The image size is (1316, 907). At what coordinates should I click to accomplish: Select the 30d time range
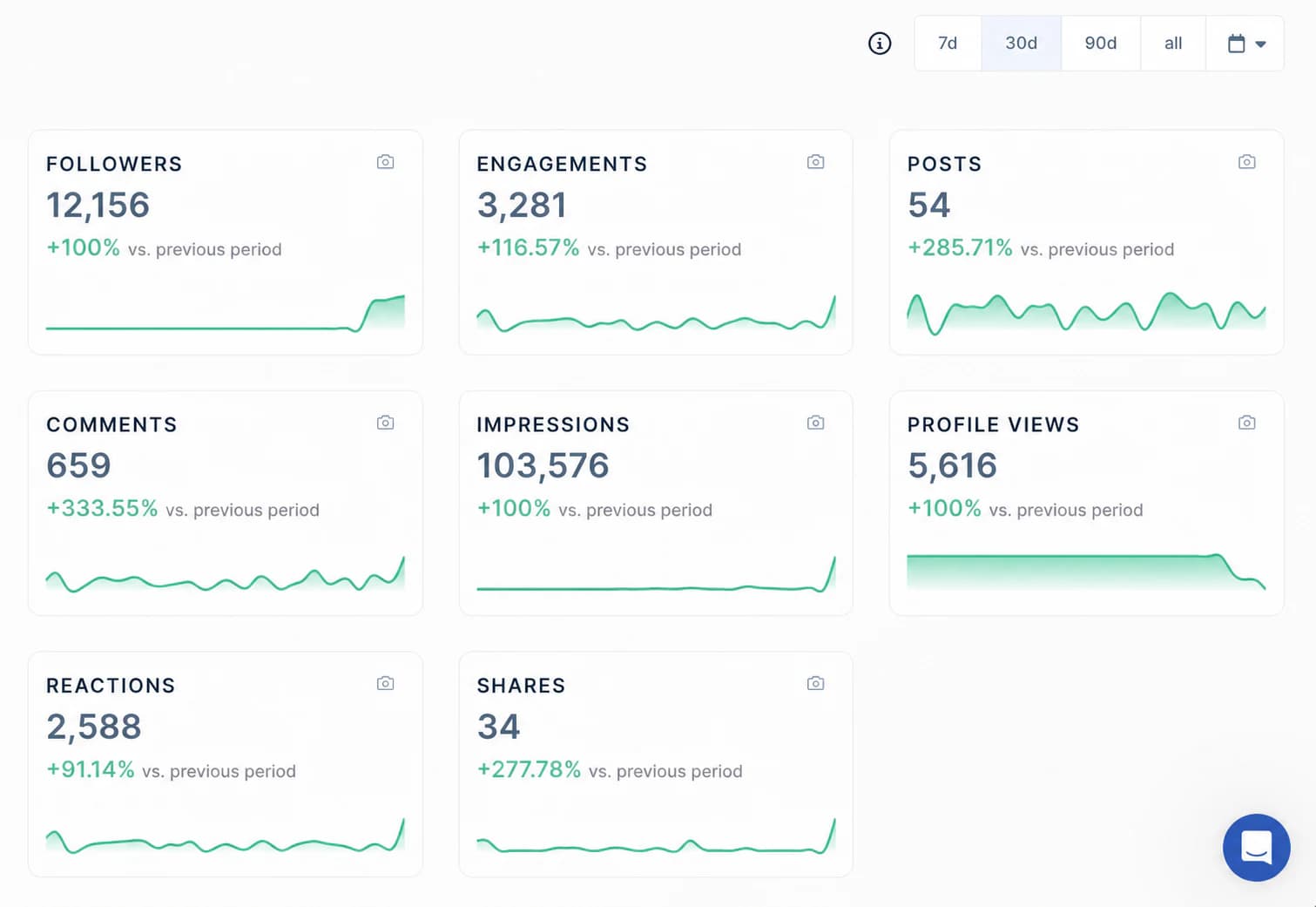(1021, 43)
